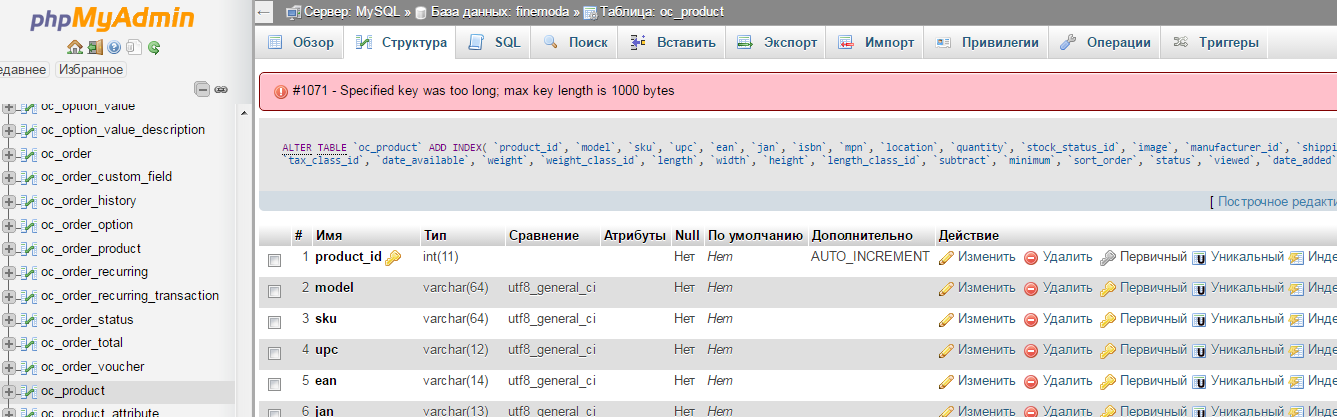Click the Избранное button
1337x417 pixels.
[91, 70]
